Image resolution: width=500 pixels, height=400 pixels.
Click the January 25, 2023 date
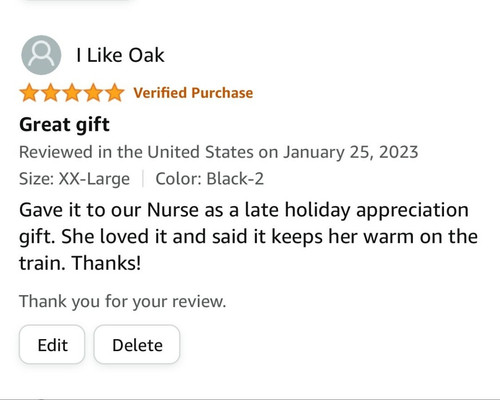[x=351, y=152]
